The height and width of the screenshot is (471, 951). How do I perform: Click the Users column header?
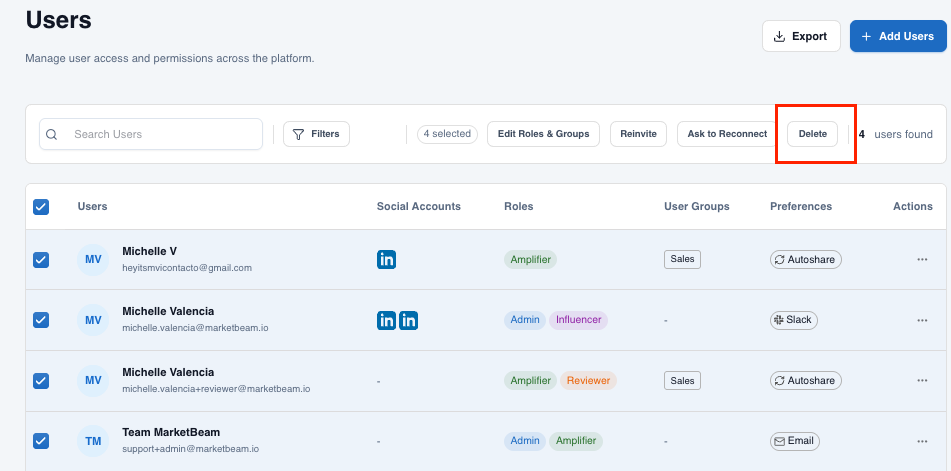click(x=92, y=207)
